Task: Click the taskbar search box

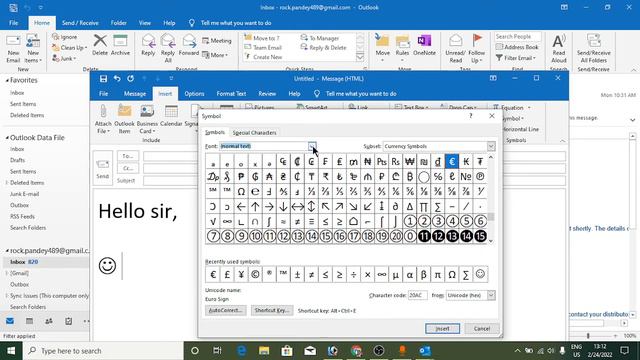Action: [x=102, y=351]
